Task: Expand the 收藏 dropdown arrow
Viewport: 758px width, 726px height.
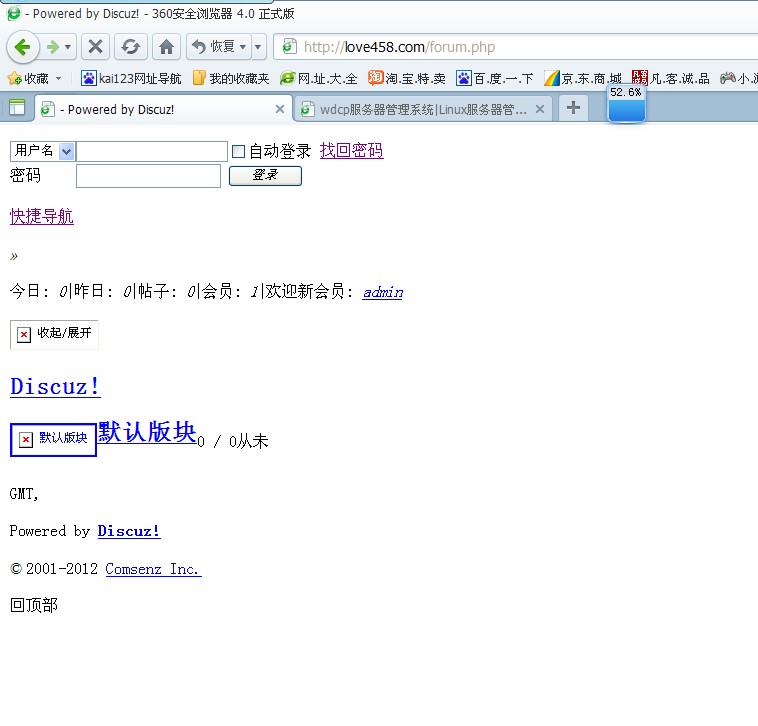Action: click(x=58, y=78)
